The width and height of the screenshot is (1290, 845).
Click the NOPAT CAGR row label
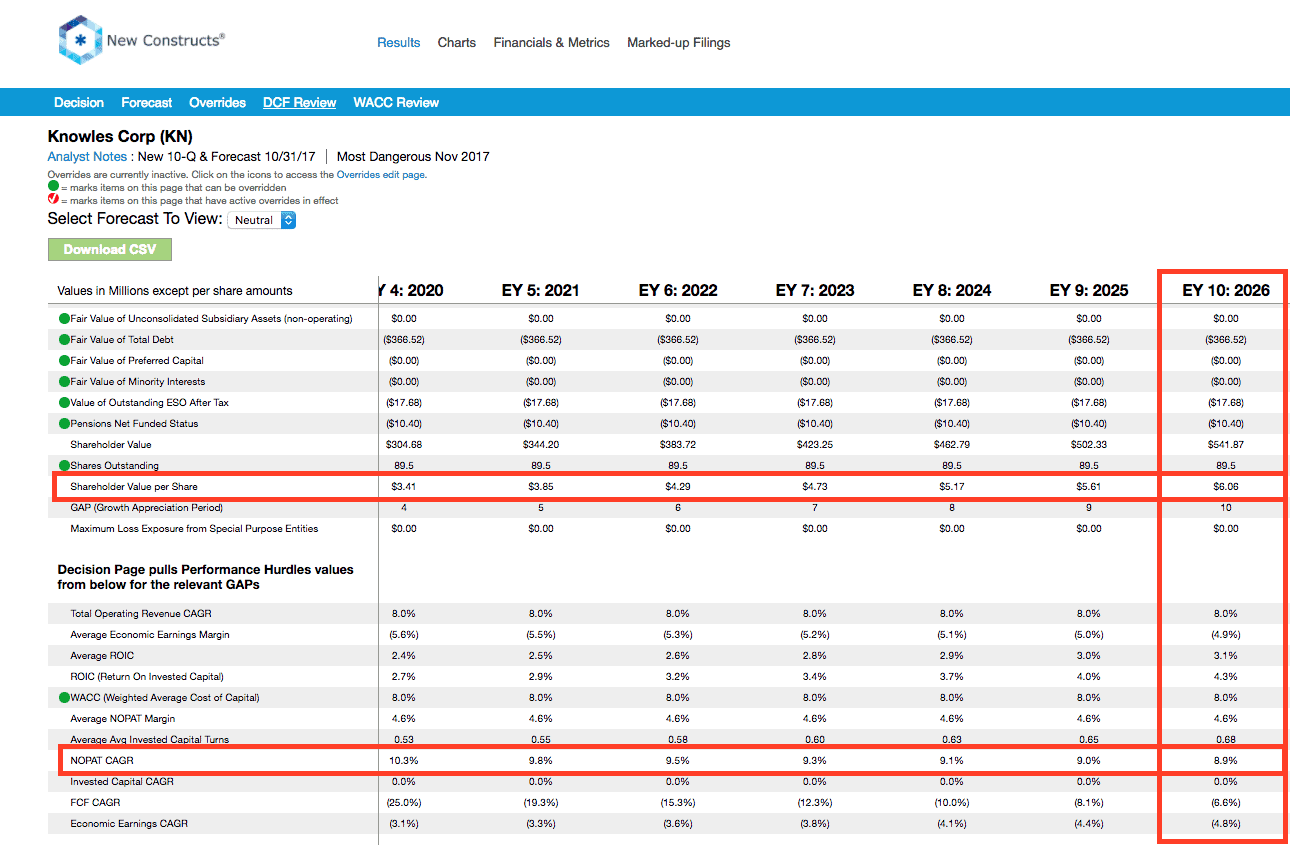(101, 761)
